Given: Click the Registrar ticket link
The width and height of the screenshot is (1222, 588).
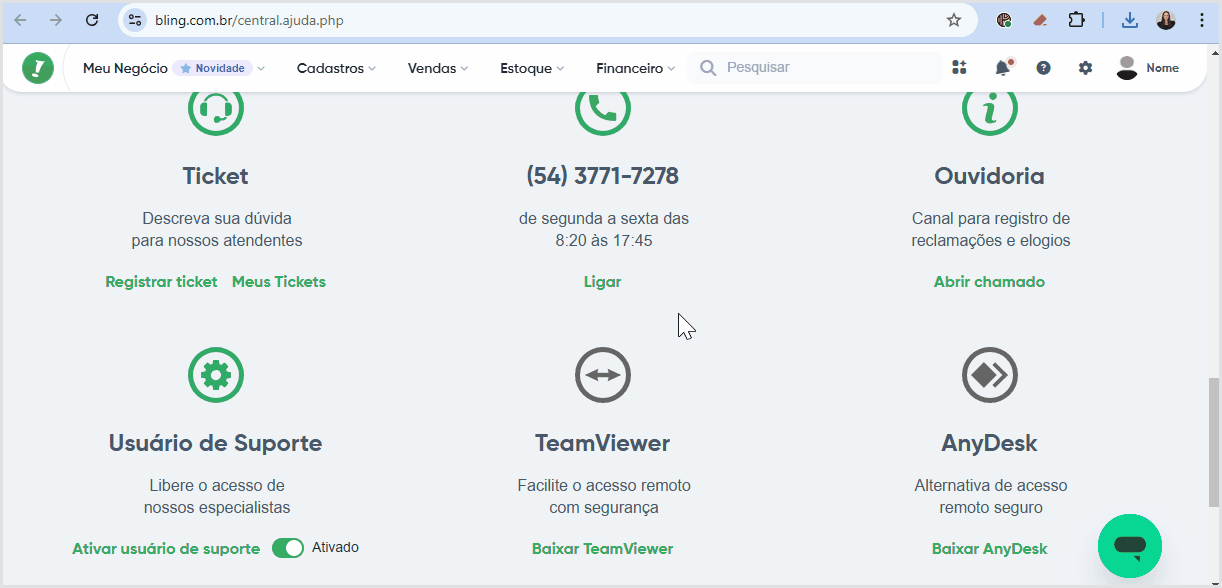Looking at the screenshot, I should tap(161, 282).
